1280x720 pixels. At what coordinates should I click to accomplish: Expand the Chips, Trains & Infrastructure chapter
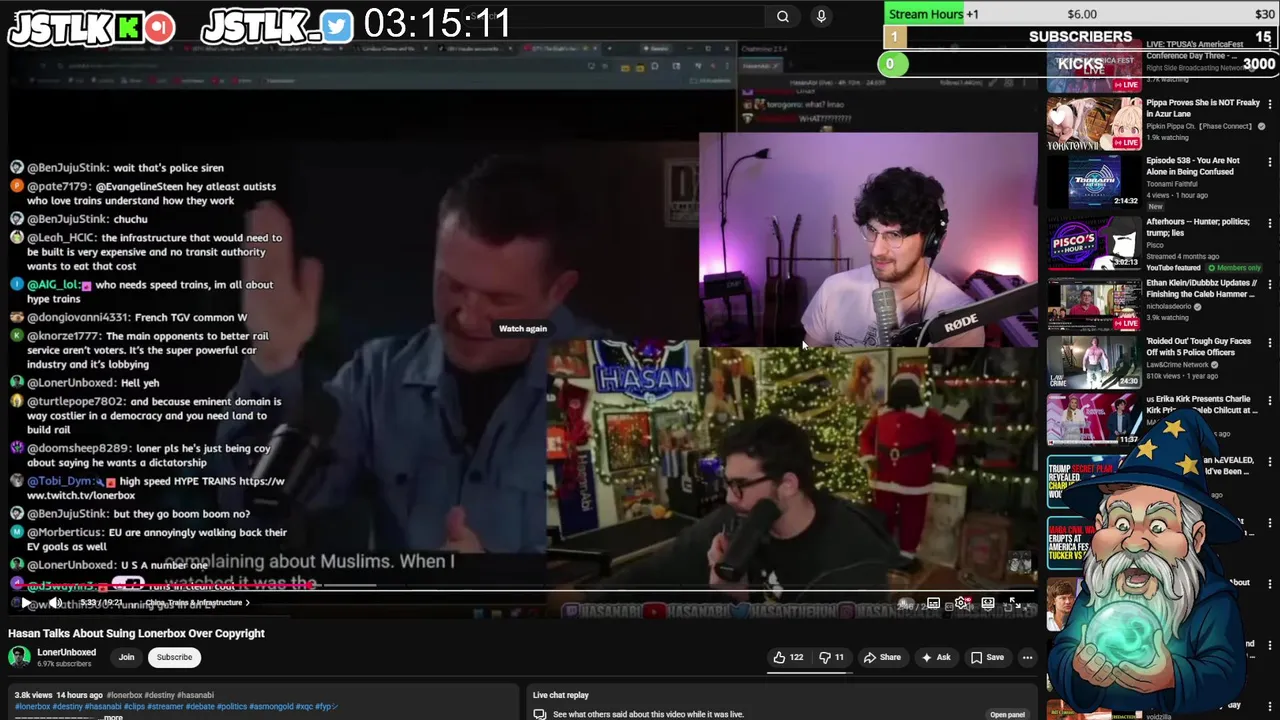(x=198, y=603)
